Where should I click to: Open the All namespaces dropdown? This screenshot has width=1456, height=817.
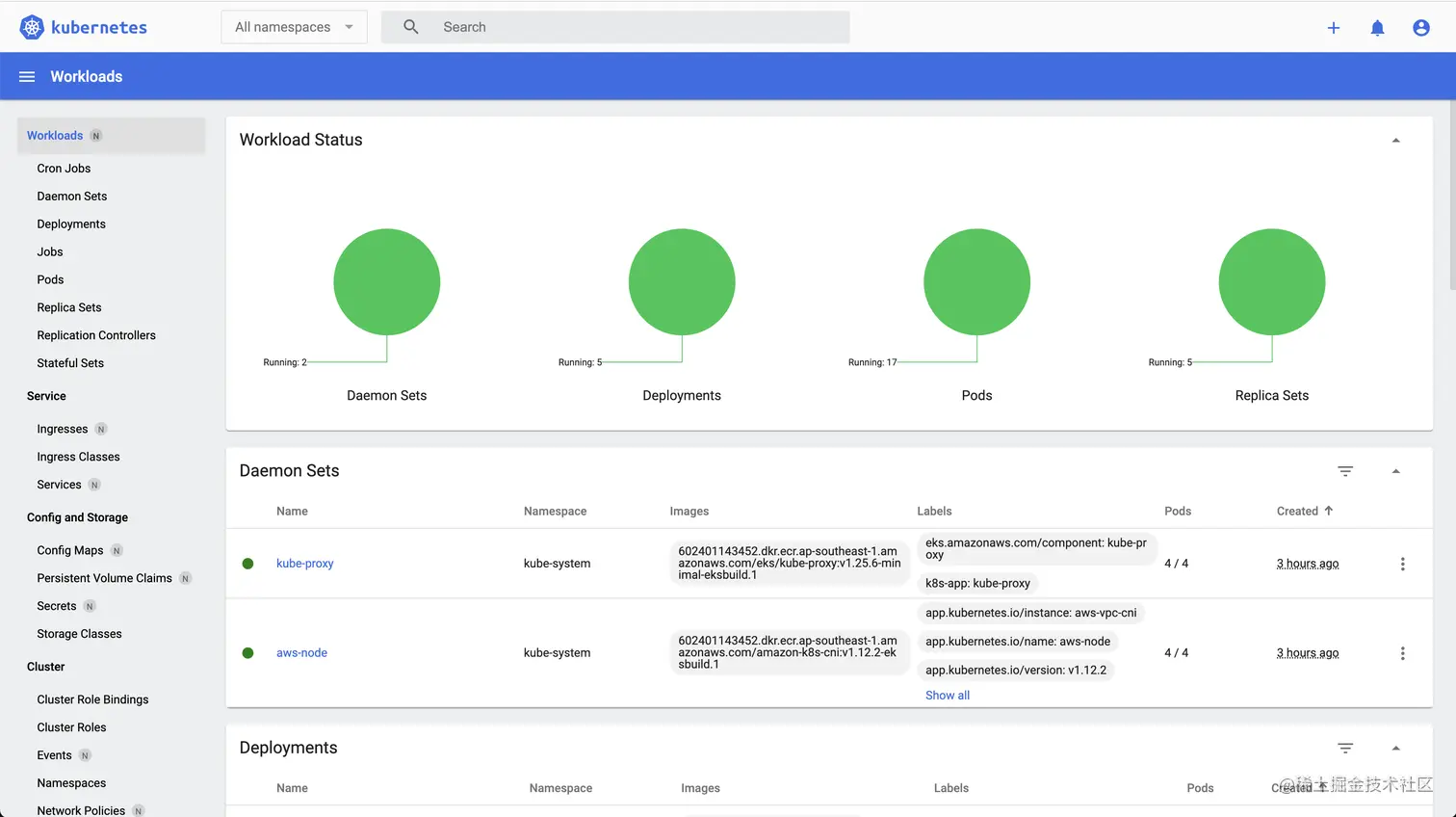pyautogui.click(x=294, y=27)
